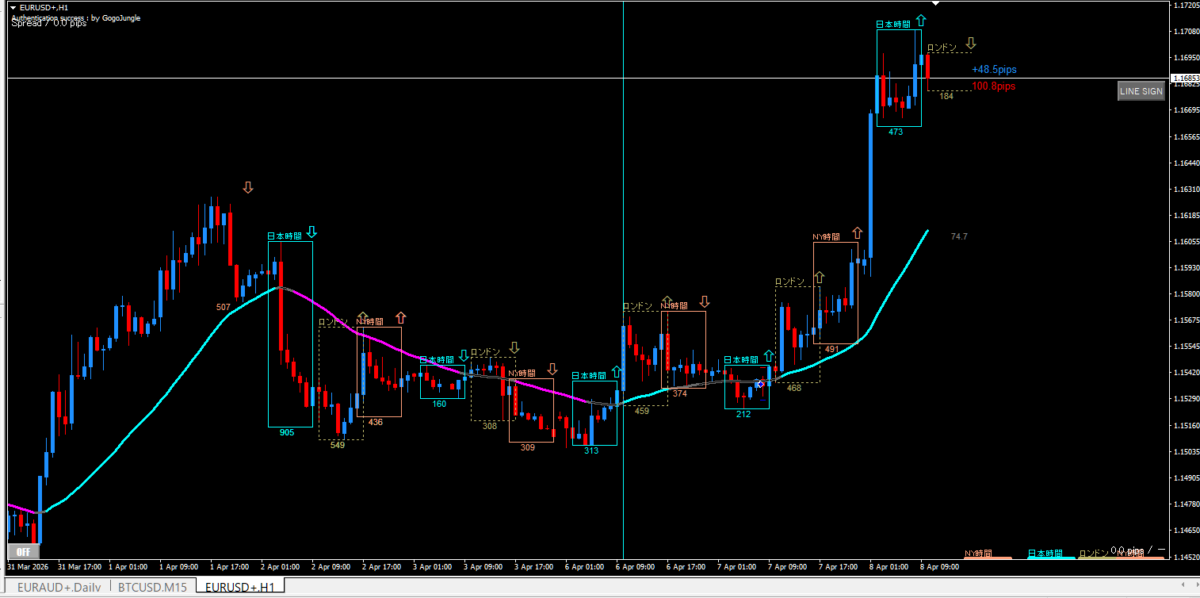Switch to the EURAUD+.Daily chart tab
This screenshot has height=598, width=1200.
[x=57, y=587]
